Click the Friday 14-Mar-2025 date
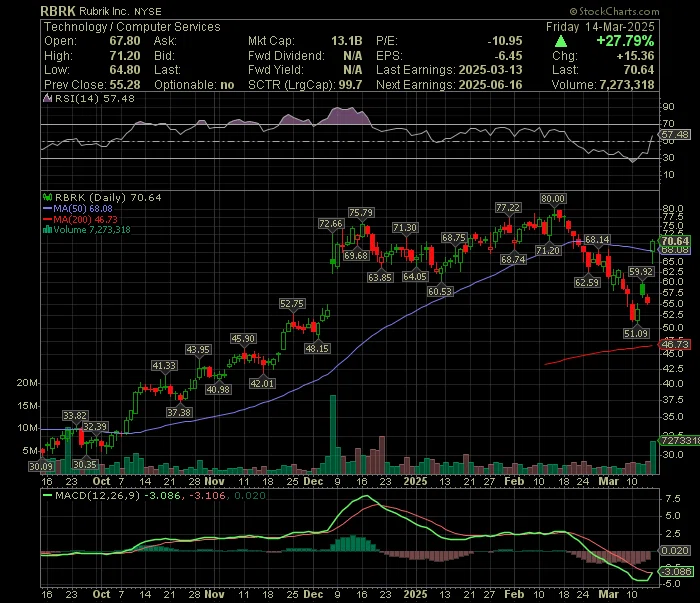The height and width of the screenshot is (603, 700). click(600, 27)
